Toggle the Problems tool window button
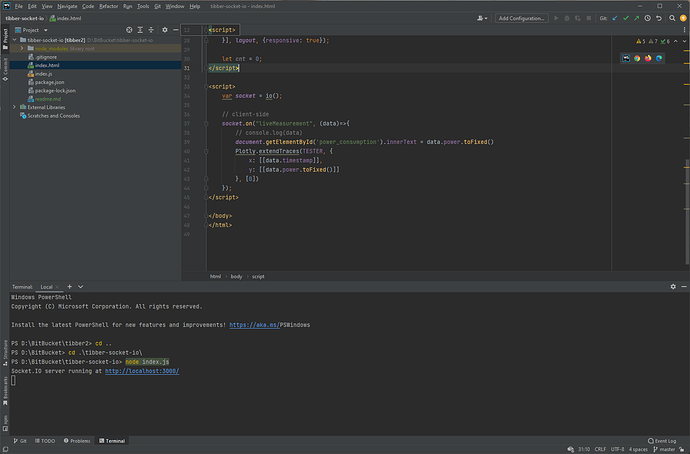Screen dimensions: 690x454 (x=79, y=440)
